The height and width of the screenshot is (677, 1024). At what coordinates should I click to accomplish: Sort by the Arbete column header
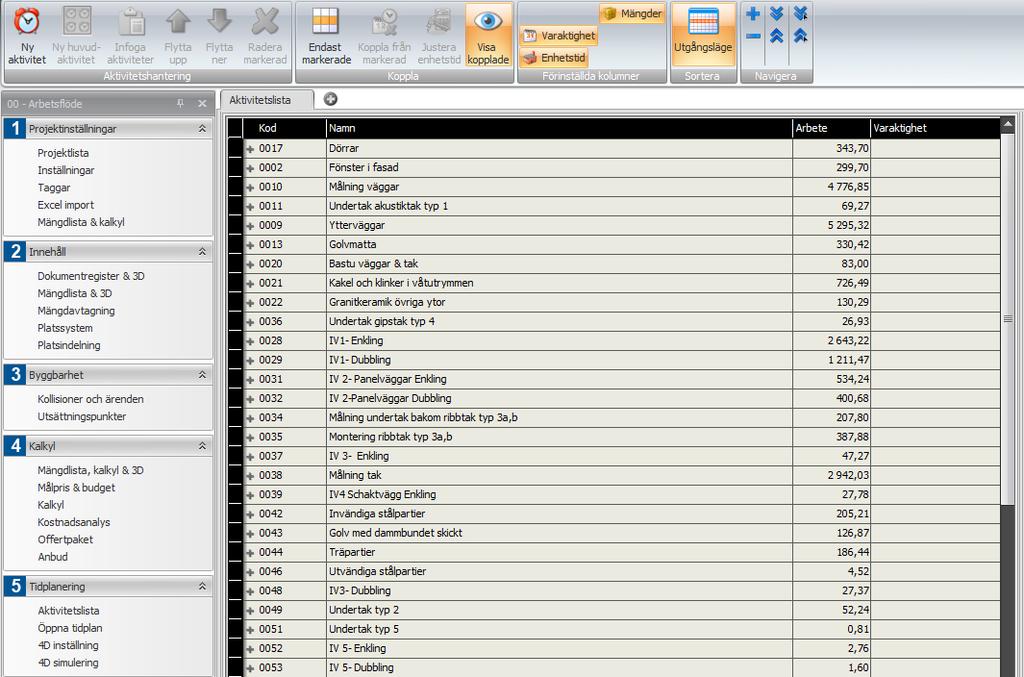click(x=831, y=128)
